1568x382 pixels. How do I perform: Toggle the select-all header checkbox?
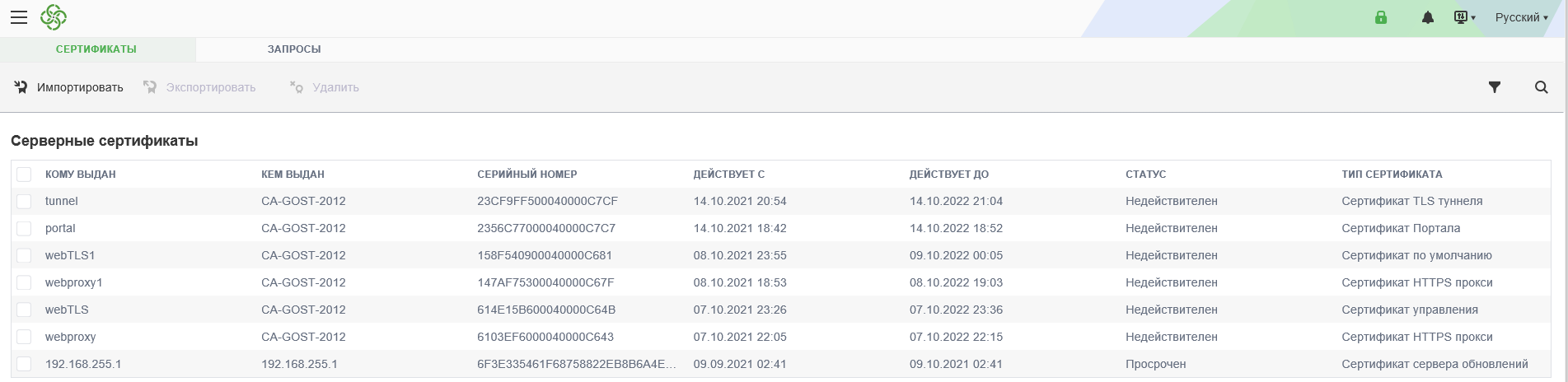pos(24,175)
